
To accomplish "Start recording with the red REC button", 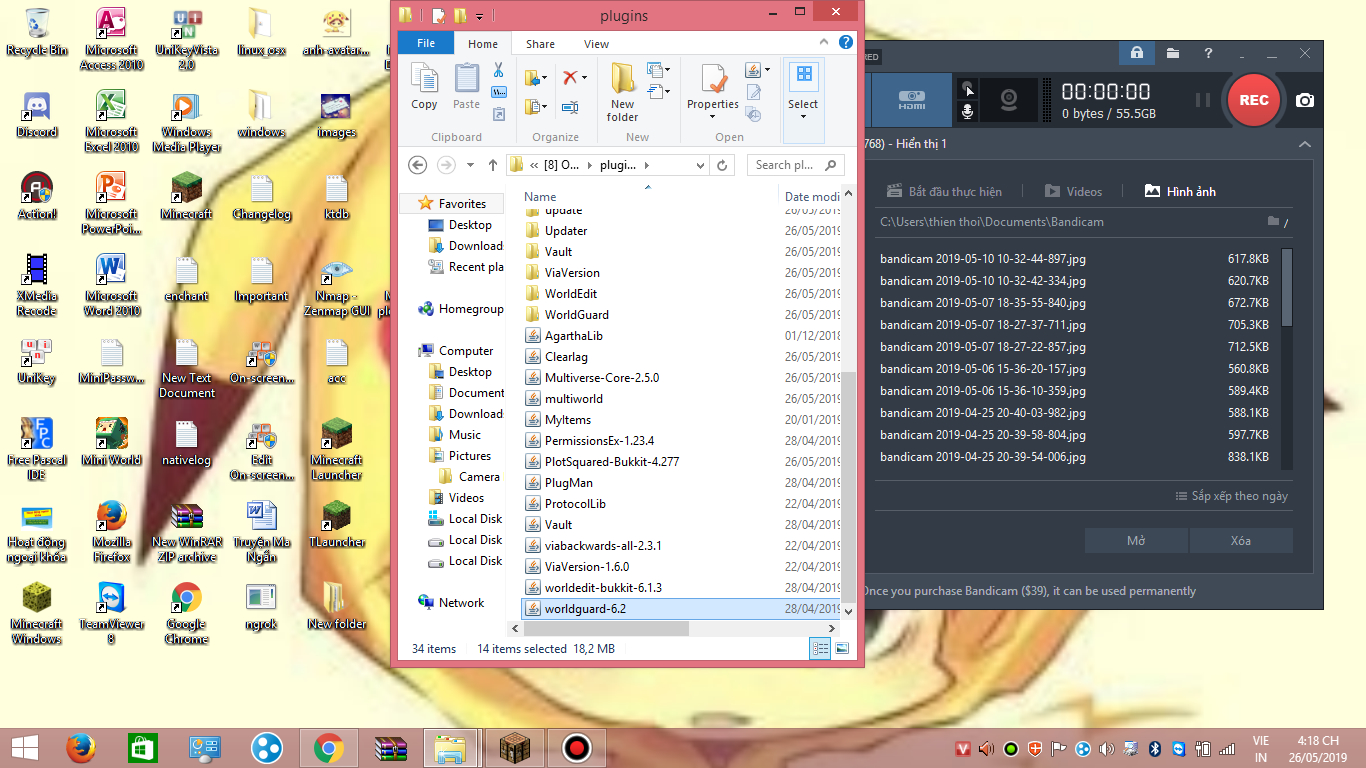I will coord(1253,100).
